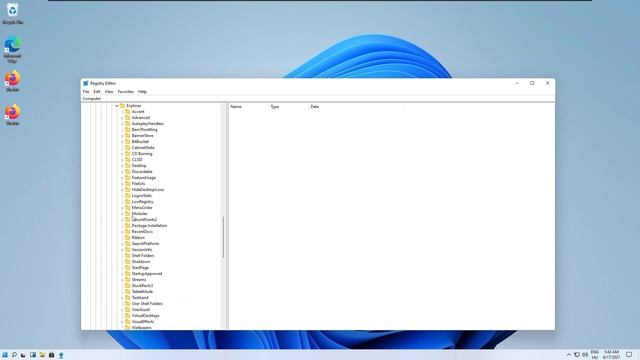Expand the BannerStore key

click(122, 136)
